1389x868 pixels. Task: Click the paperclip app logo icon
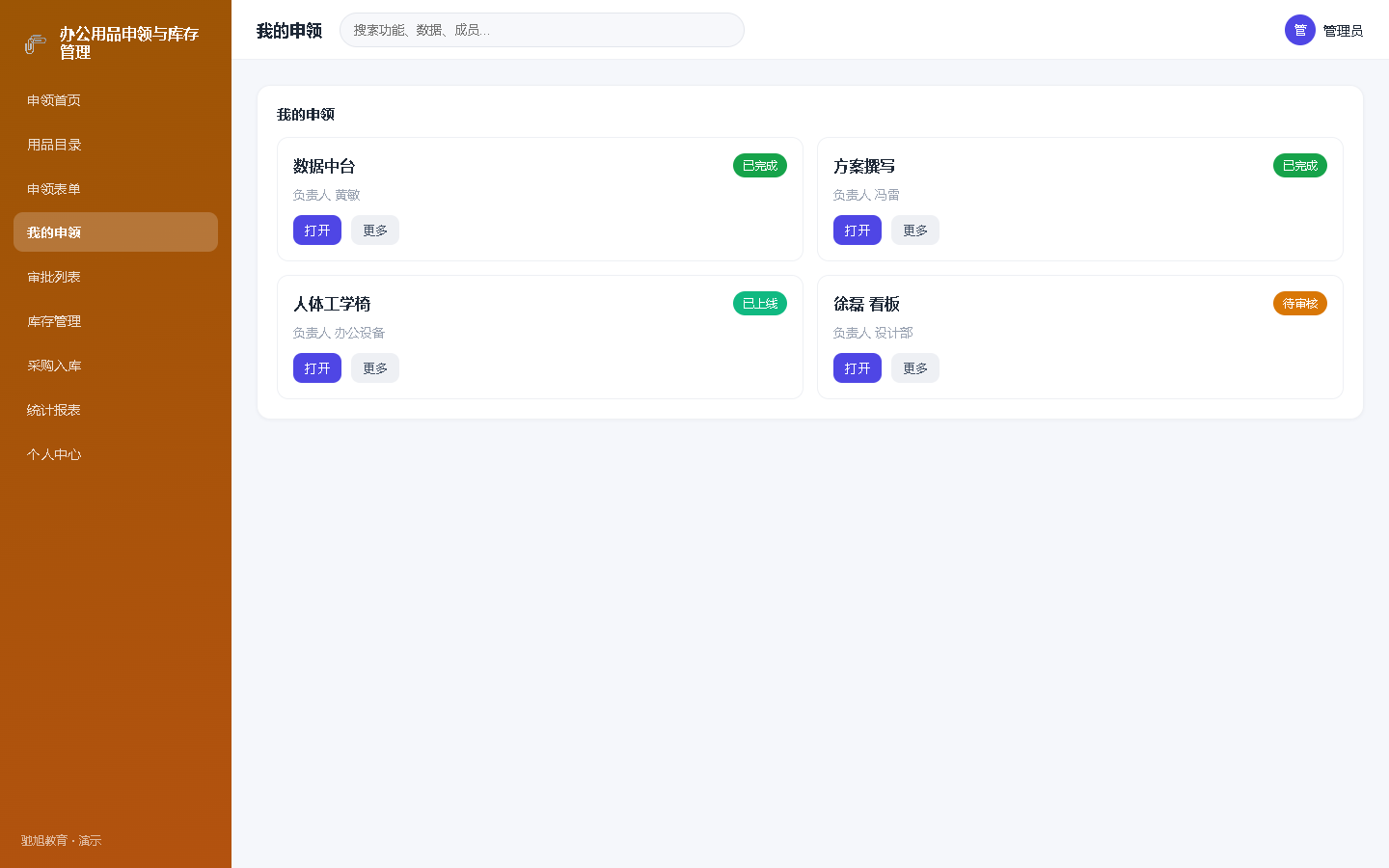tap(36, 43)
